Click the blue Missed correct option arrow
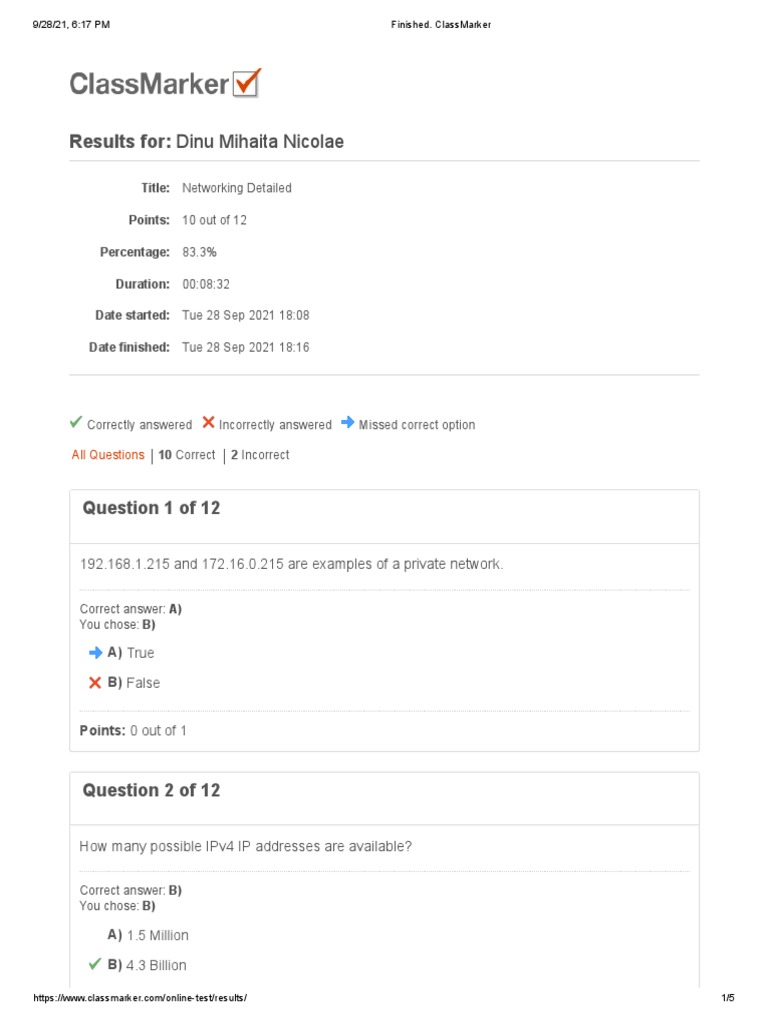The image size is (768, 1024). (347, 423)
